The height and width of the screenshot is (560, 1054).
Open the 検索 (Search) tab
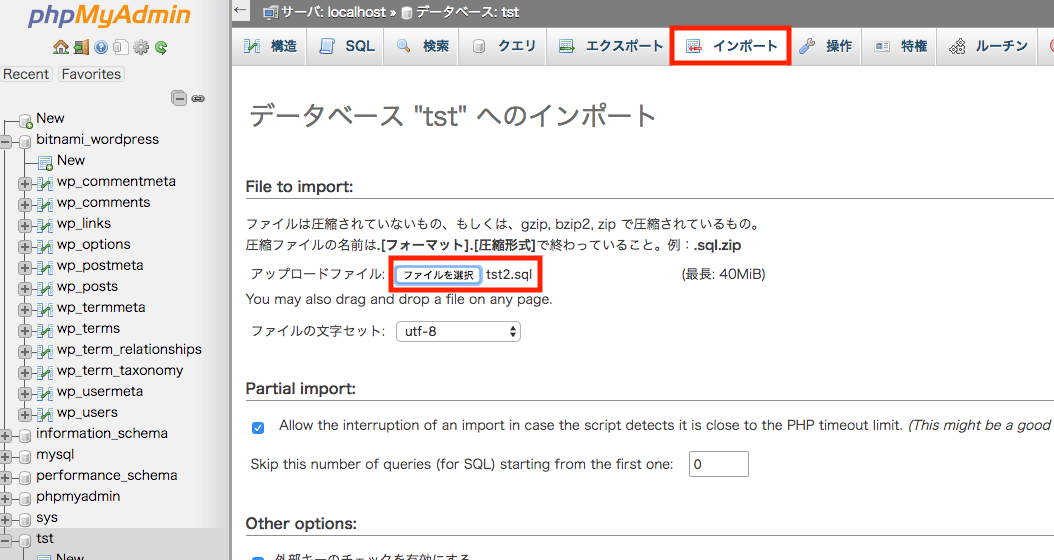pos(423,46)
